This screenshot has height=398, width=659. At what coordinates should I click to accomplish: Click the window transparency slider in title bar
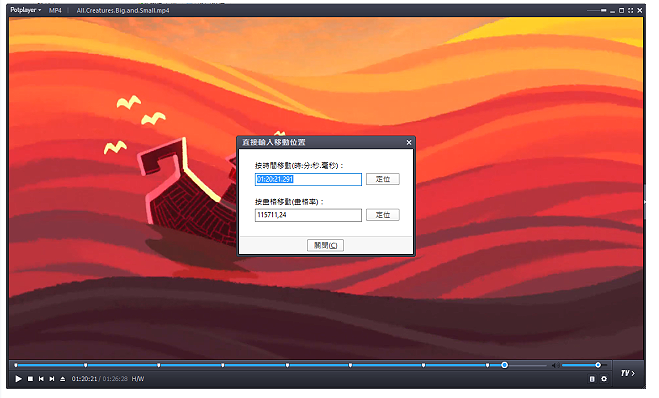coord(597,10)
